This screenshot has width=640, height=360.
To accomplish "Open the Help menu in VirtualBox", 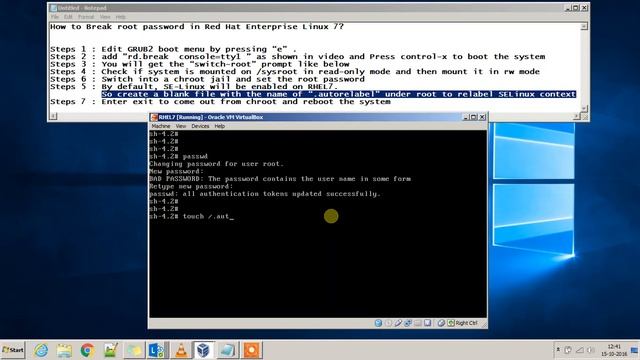I will 220,126.
